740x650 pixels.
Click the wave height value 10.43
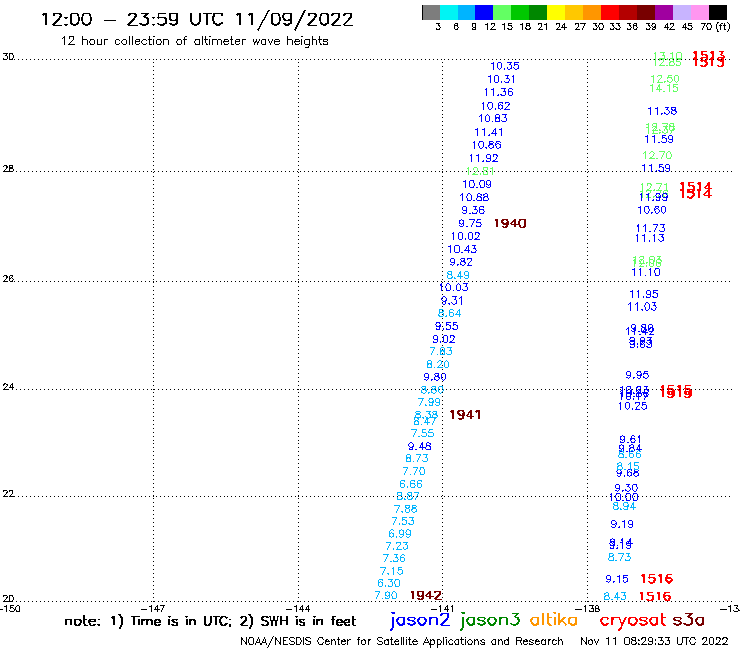click(462, 249)
